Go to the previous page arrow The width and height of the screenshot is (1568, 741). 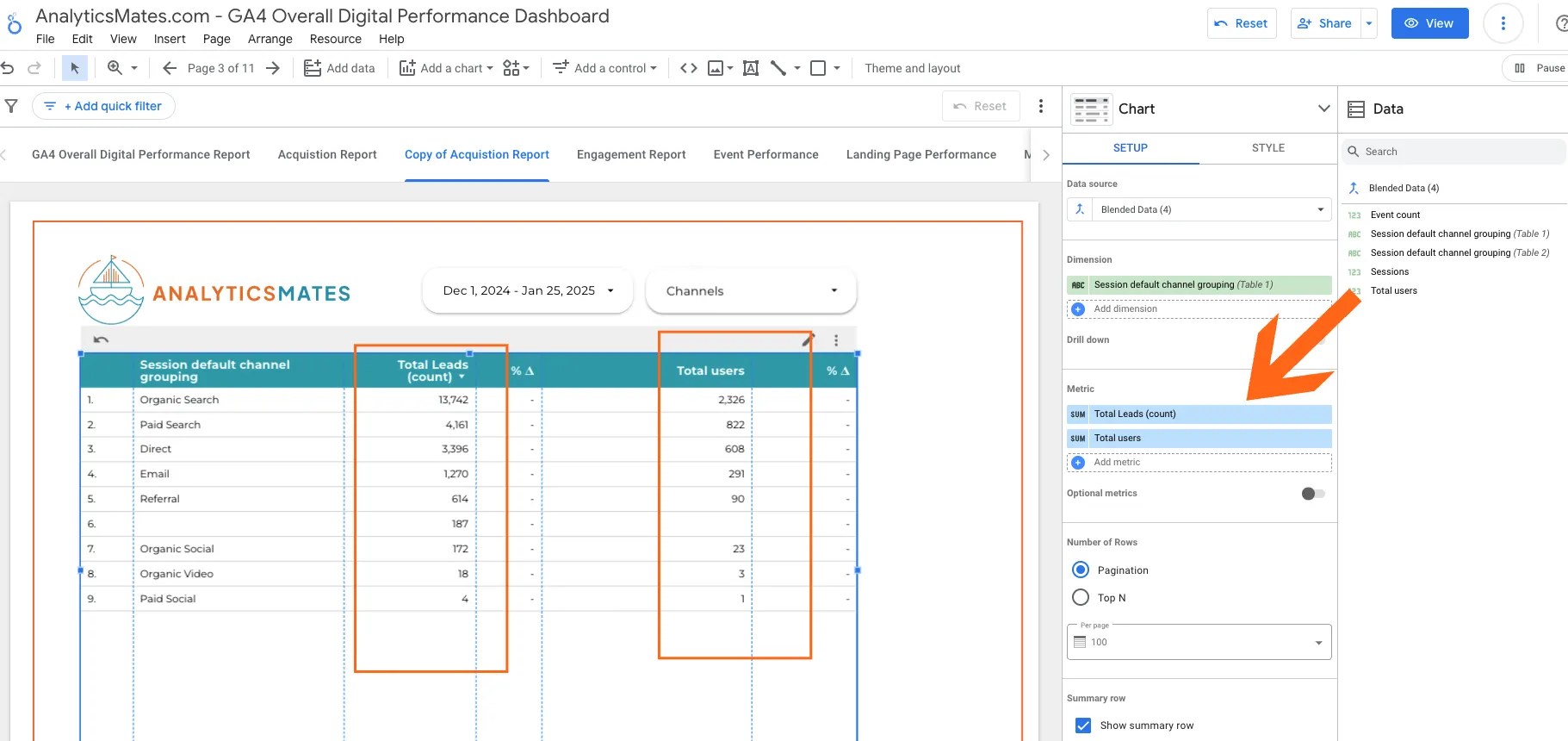point(170,68)
